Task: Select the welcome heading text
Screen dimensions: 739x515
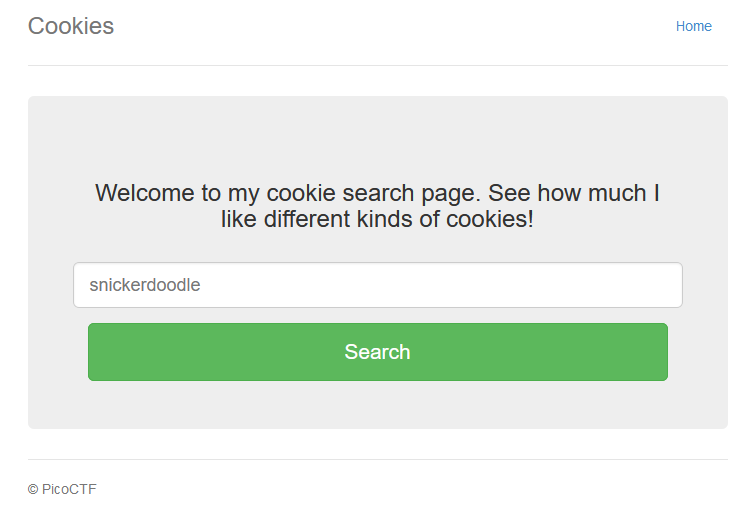Action: (378, 206)
